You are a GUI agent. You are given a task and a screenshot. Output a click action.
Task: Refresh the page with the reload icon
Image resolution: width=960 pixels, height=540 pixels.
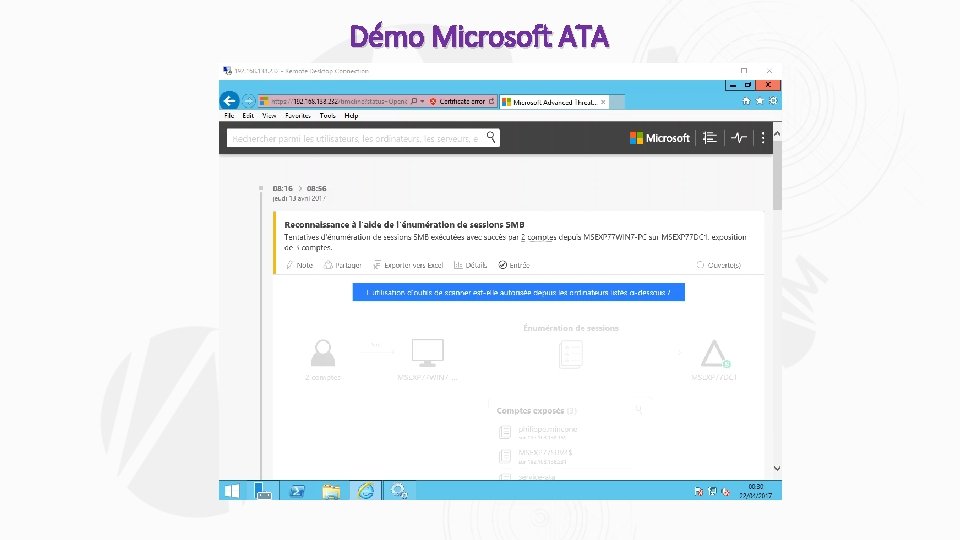pyautogui.click(x=491, y=101)
